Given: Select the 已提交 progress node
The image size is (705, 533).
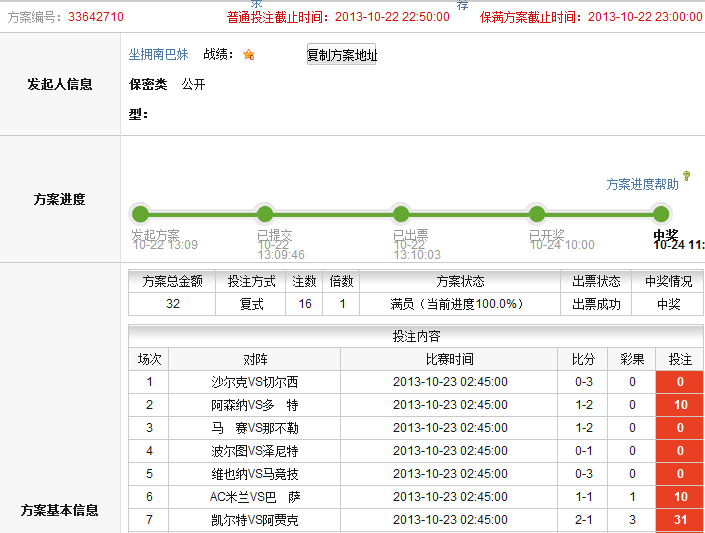Looking at the screenshot, I should click(x=265, y=214).
